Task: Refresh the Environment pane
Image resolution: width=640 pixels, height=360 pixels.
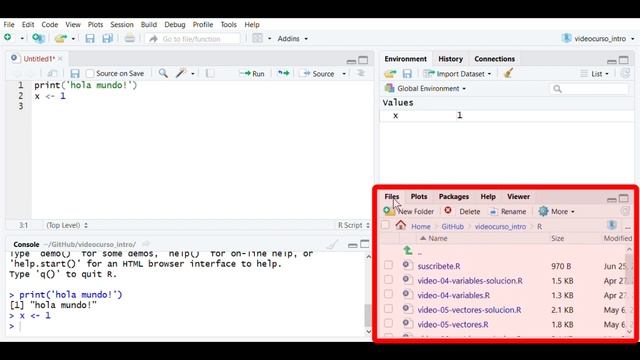Action: click(625, 73)
